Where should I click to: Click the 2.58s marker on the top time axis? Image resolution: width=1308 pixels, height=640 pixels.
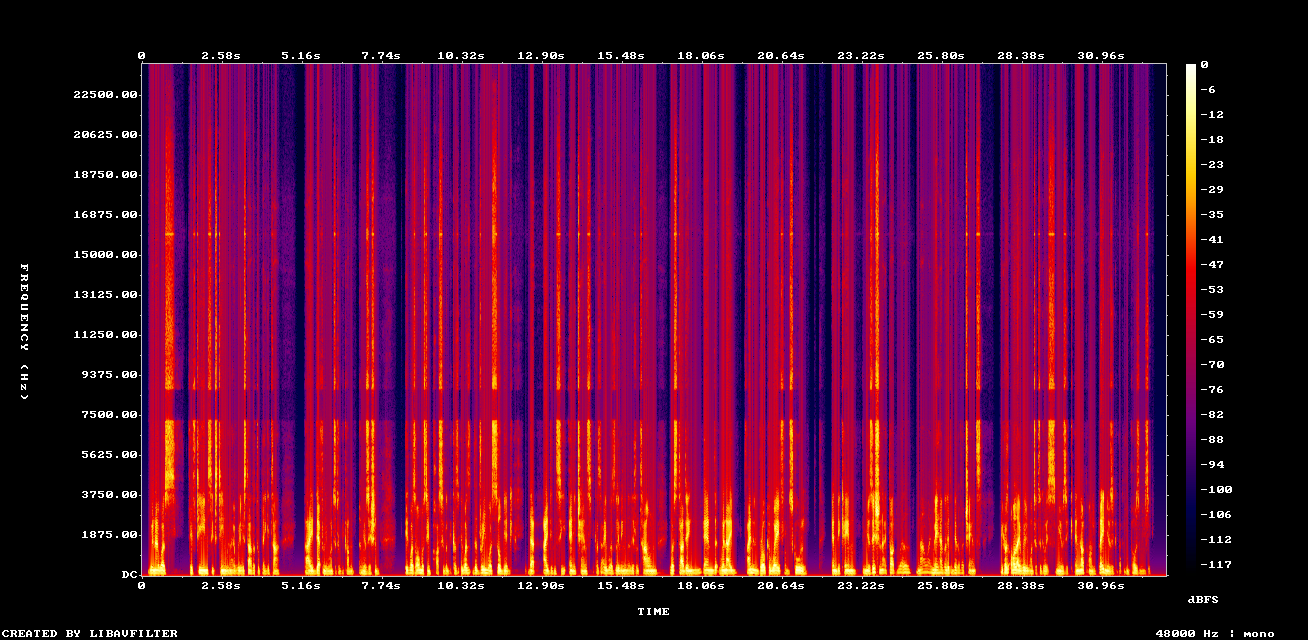220,55
